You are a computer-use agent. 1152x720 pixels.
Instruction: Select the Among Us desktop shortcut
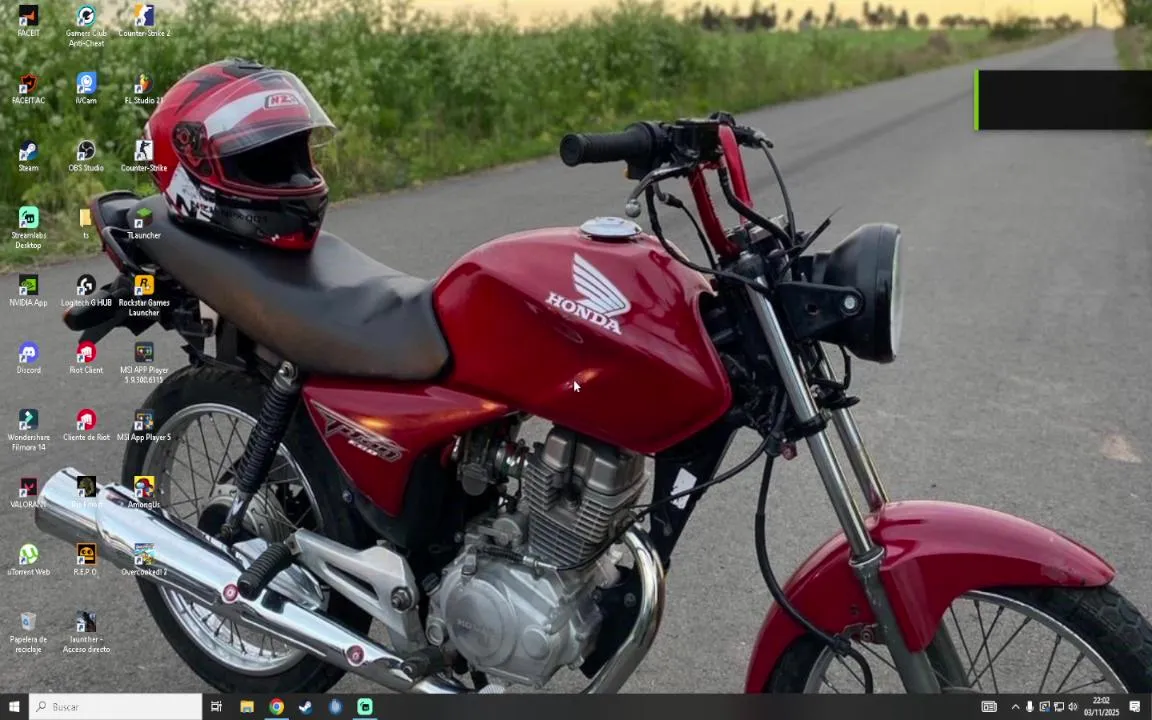144,492
